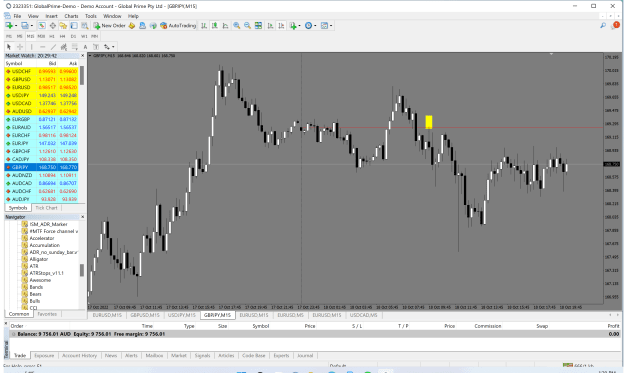Open a new chart via toolbar icon
Screen dimensions: 625x373
tap(8, 26)
